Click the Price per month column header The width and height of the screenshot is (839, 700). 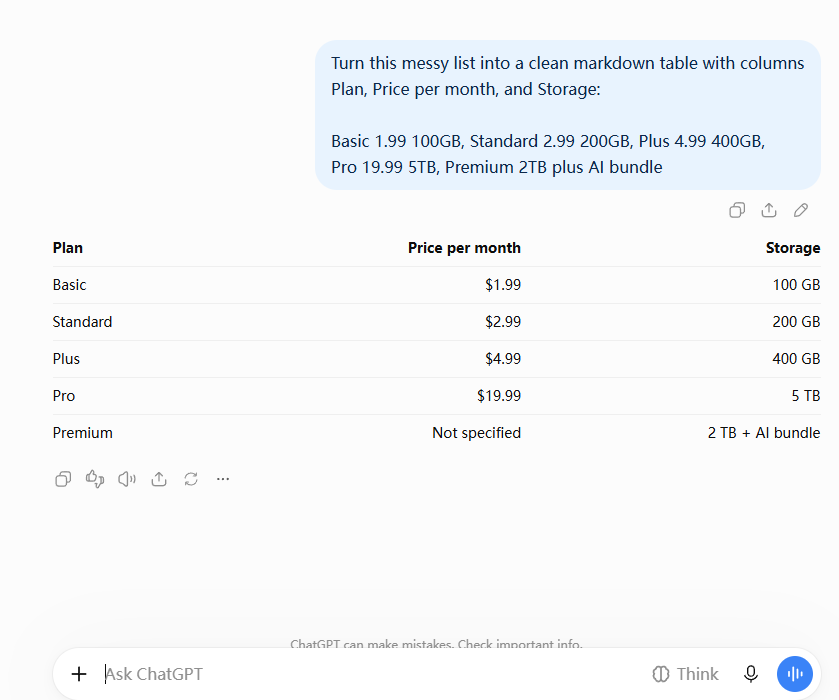tap(464, 248)
